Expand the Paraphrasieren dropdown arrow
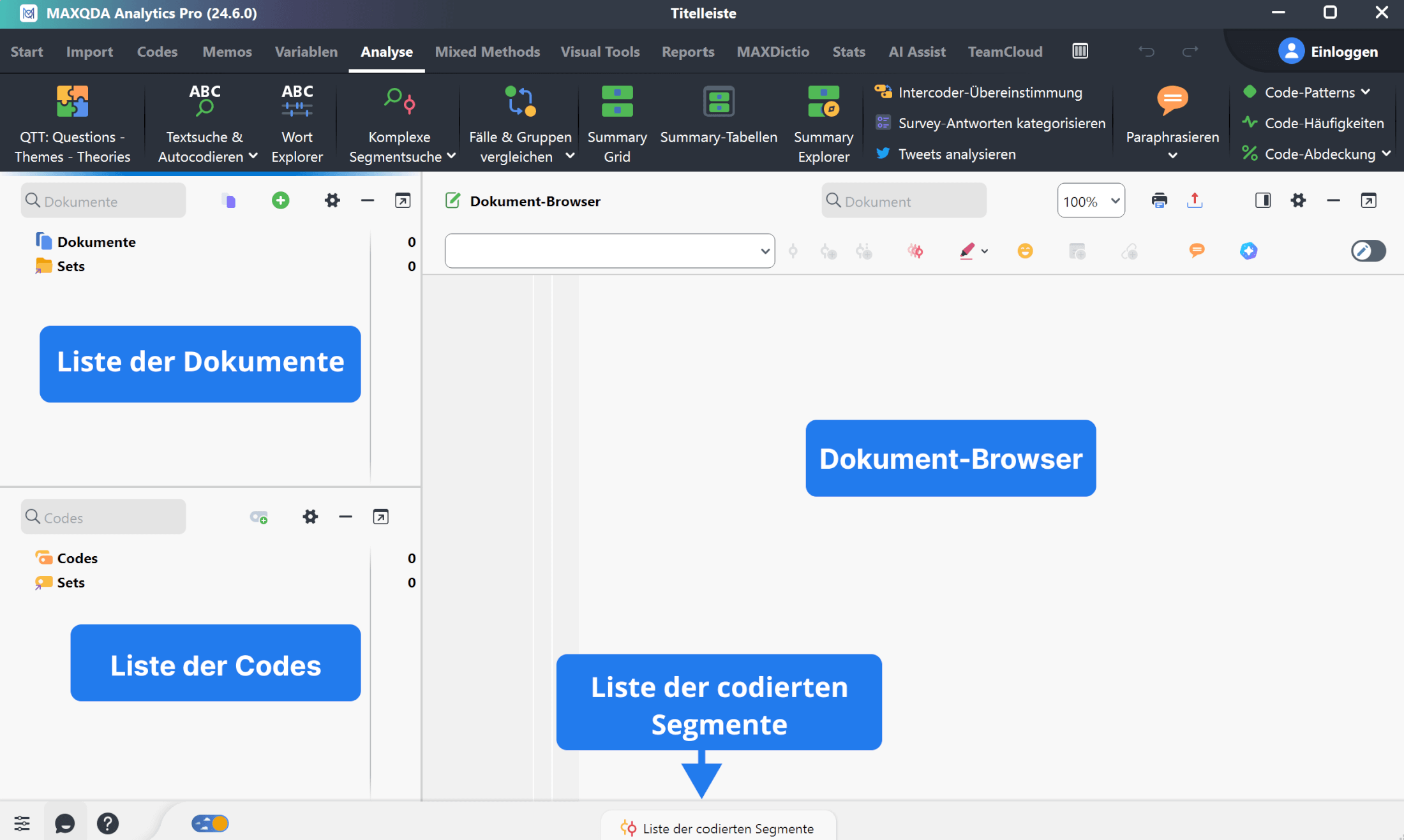Image resolution: width=1404 pixels, height=840 pixels. click(1172, 156)
